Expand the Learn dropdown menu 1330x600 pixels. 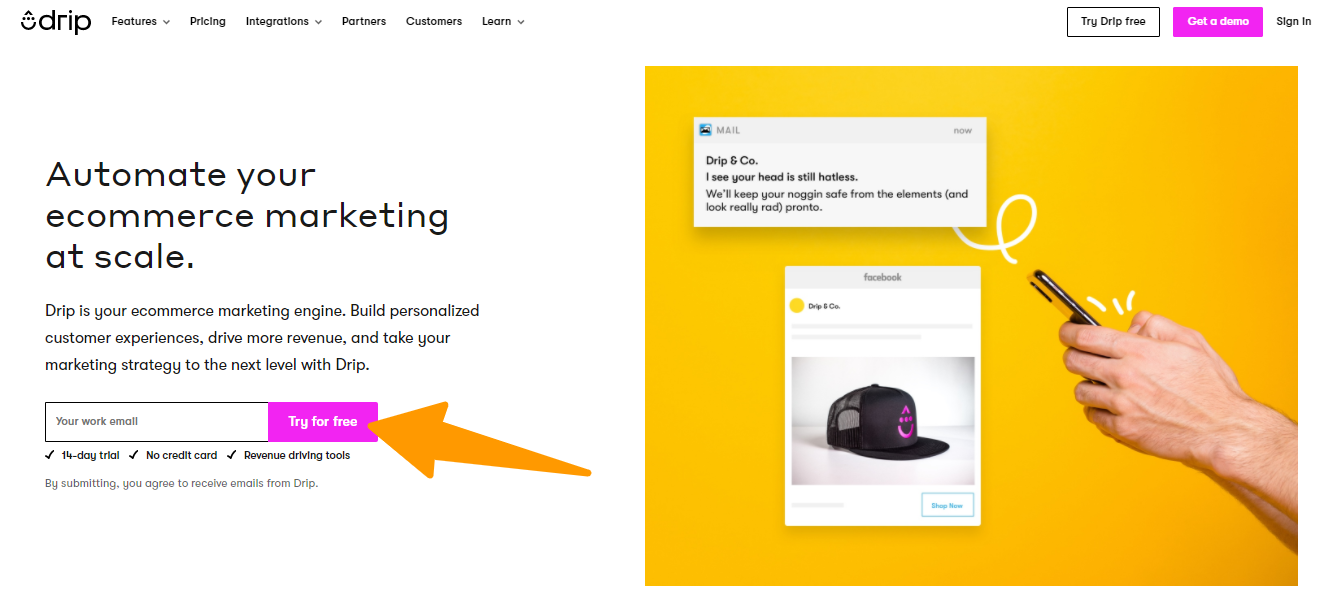click(503, 21)
